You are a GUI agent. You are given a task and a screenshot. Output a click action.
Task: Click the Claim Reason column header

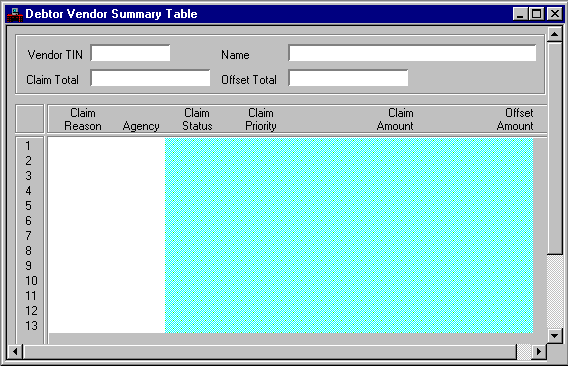(x=83, y=119)
